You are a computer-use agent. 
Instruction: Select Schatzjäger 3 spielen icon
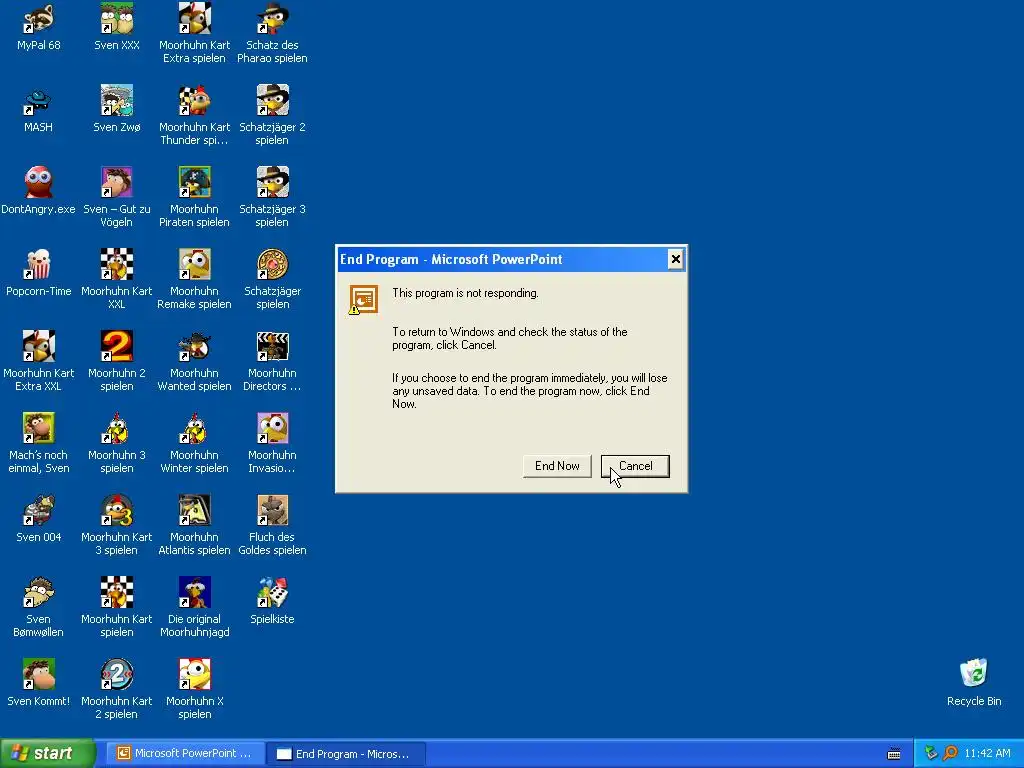(272, 182)
